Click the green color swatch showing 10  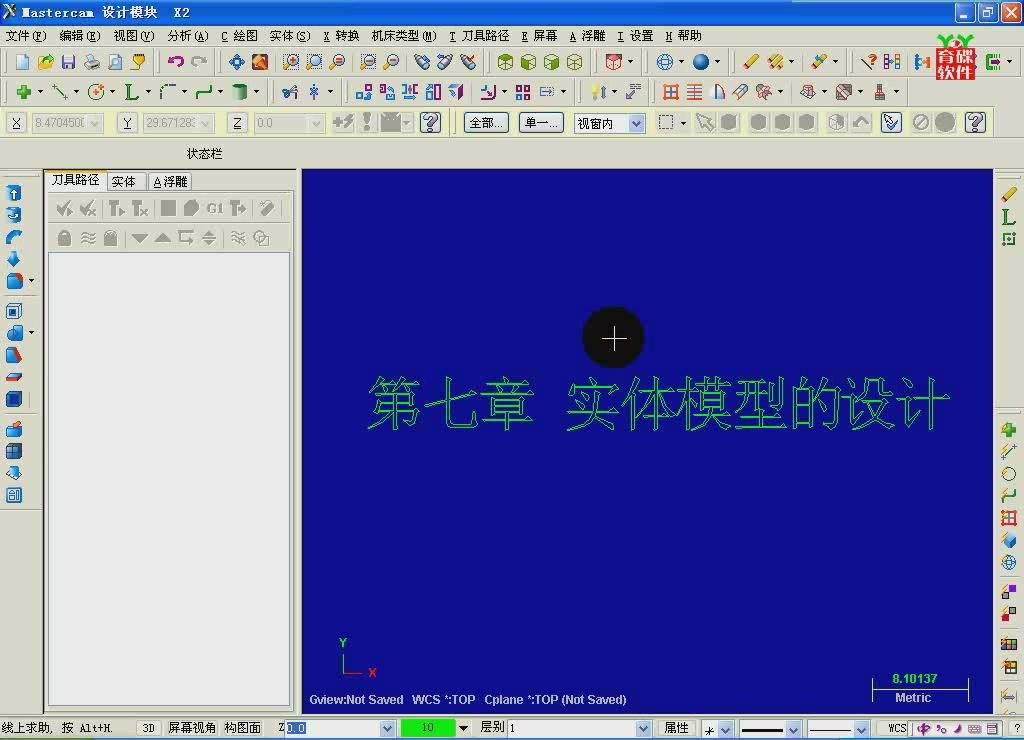tap(428, 728)
